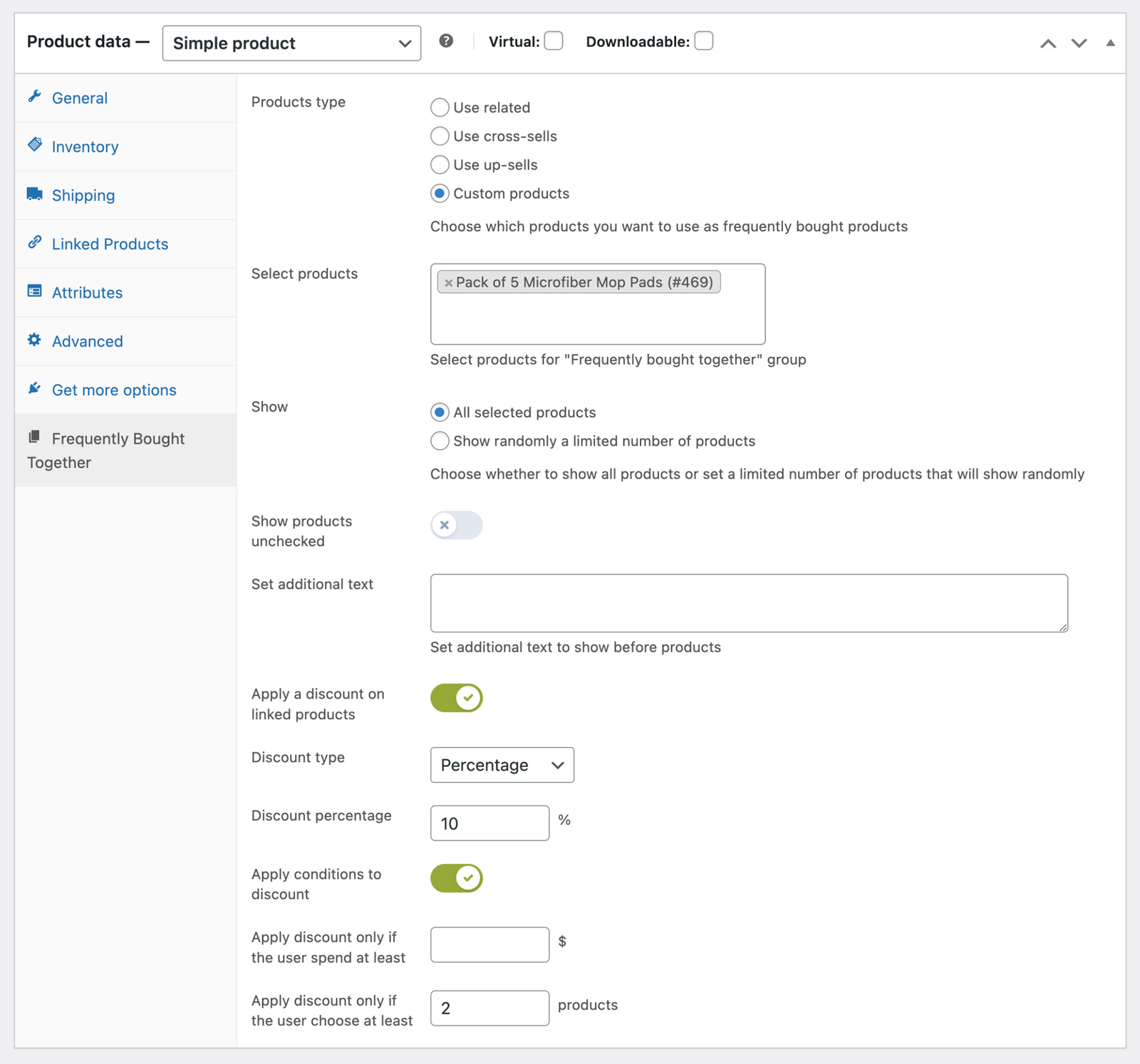Click the Linked Products chain icon
Screen dimensions: 1140x1064
(34, 243)
